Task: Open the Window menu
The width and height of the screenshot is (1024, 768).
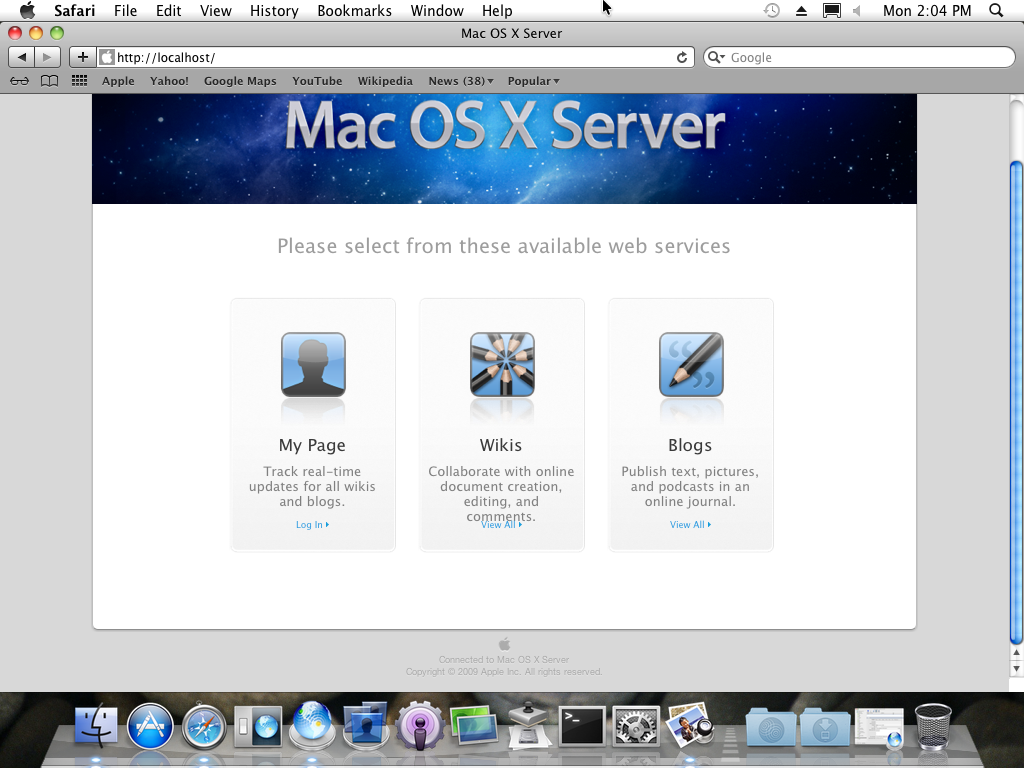Action: [x=437, y=10]
